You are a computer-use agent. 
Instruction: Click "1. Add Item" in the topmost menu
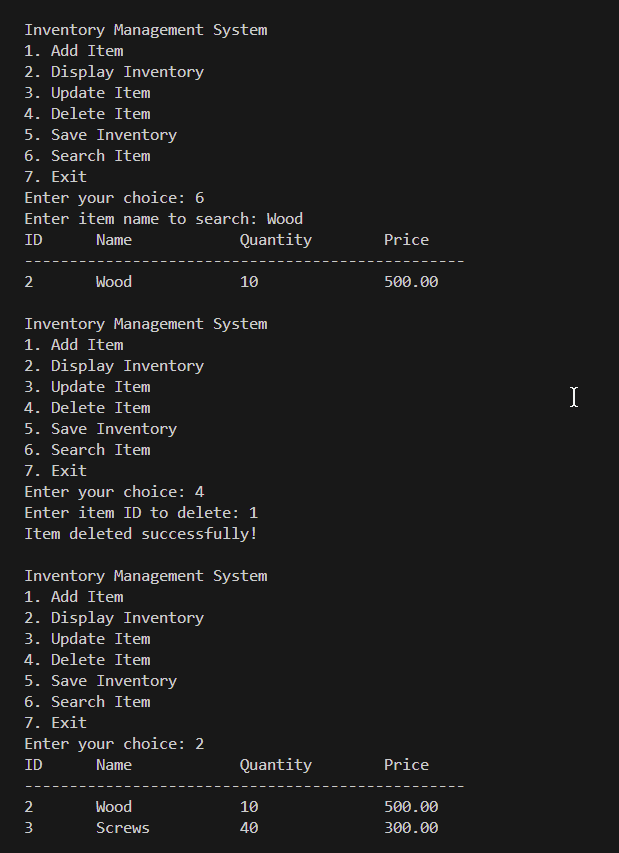tap(74, 51)
